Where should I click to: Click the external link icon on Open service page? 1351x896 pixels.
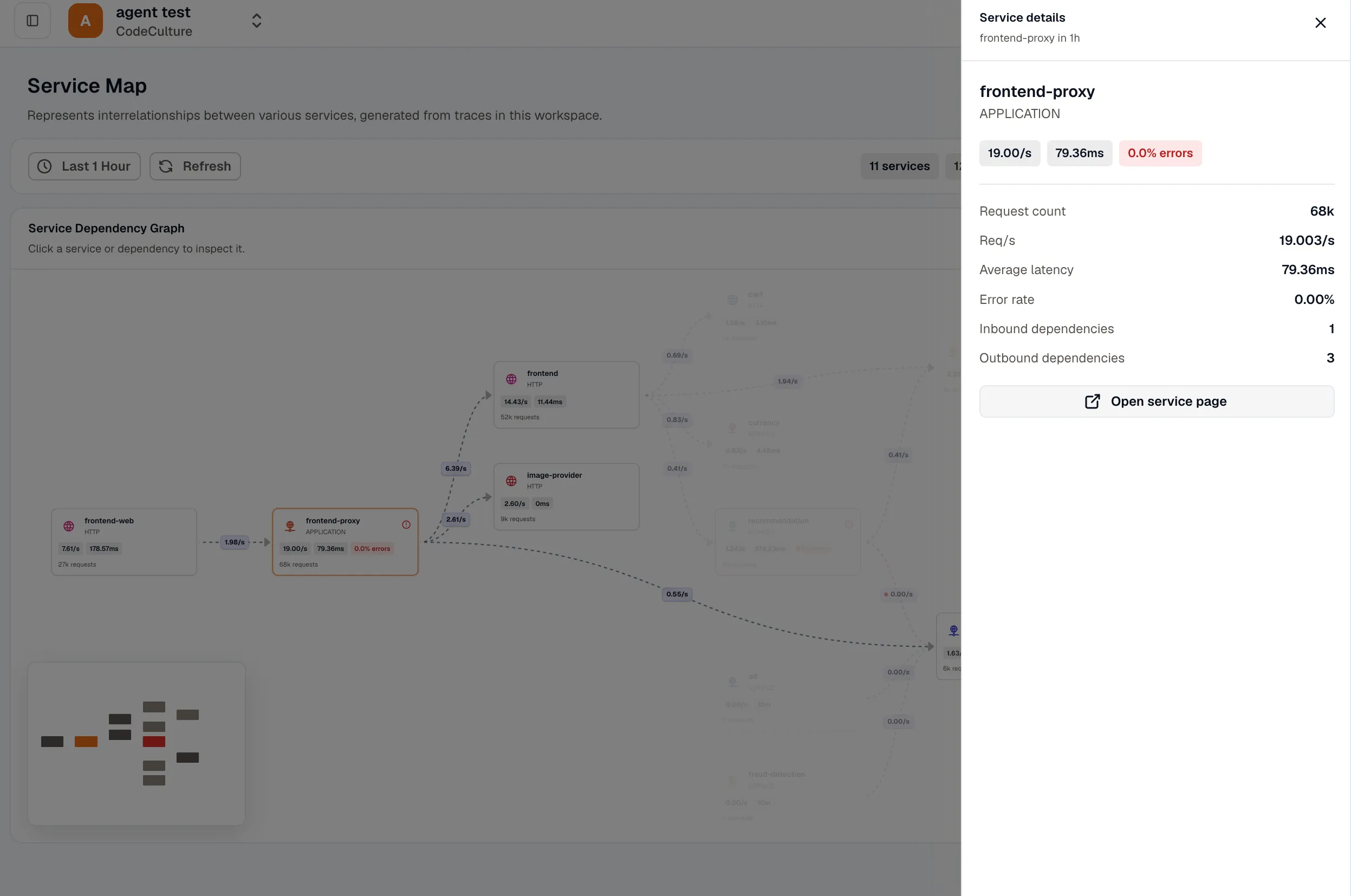pos(1092,401)
